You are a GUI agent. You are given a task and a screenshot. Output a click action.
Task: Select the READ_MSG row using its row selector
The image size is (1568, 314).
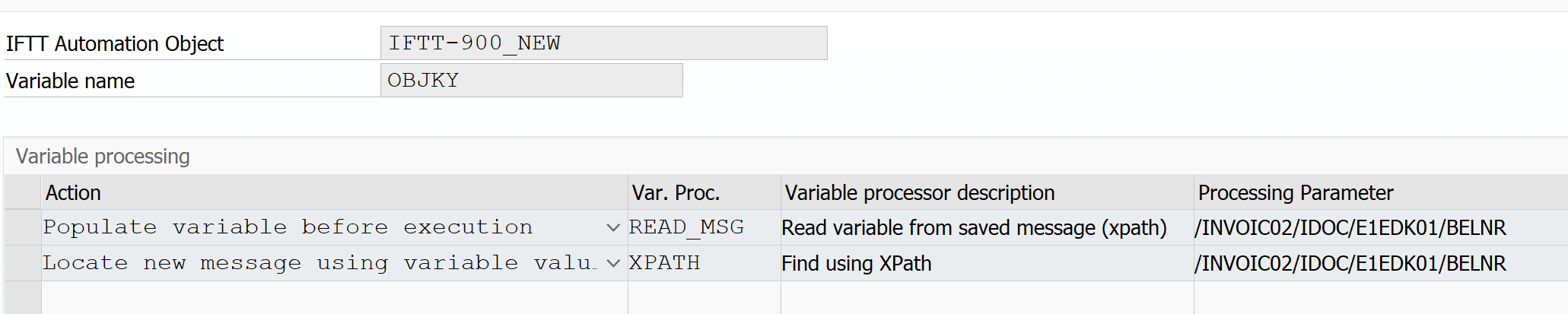(22, 227)
